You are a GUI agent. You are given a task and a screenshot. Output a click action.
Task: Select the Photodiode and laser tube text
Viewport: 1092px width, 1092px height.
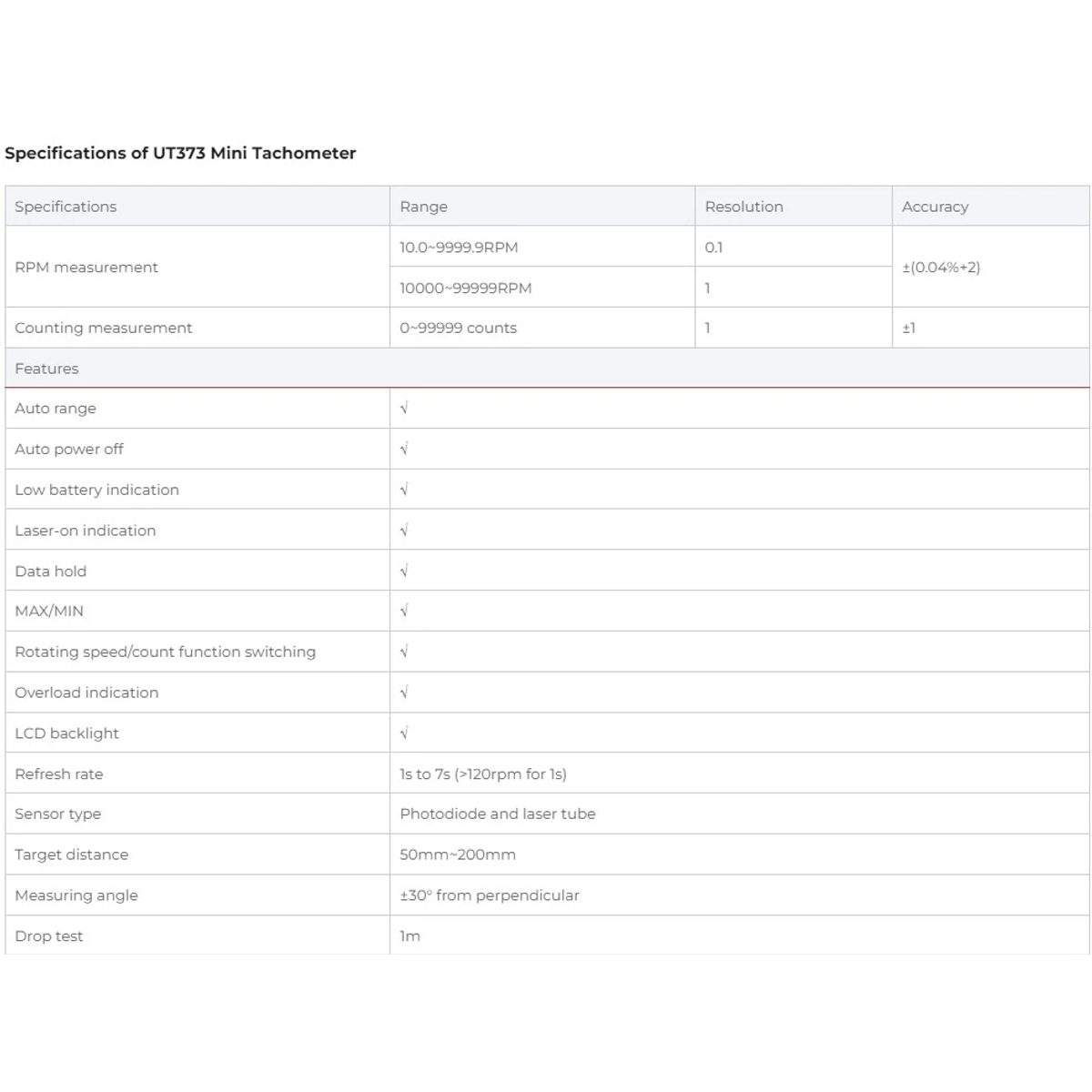[498, 814]
